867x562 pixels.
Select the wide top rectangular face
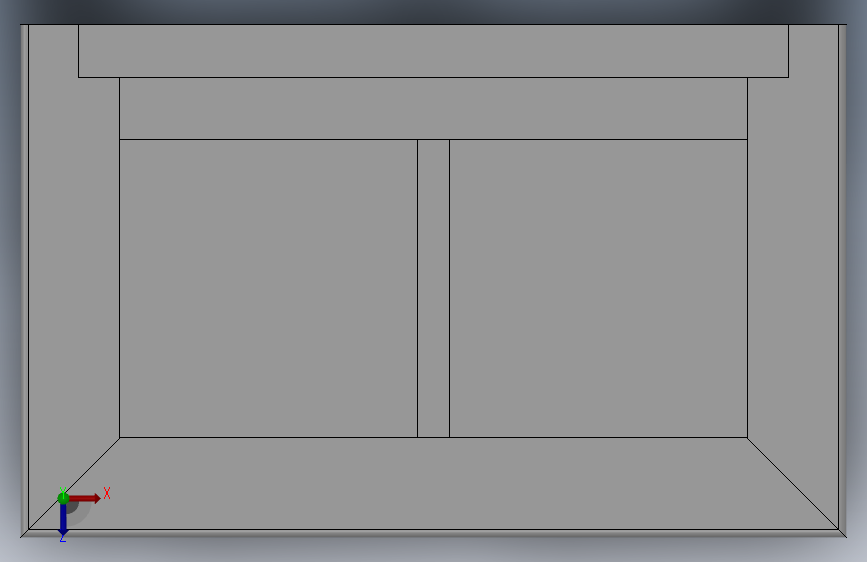pos(434,51)
